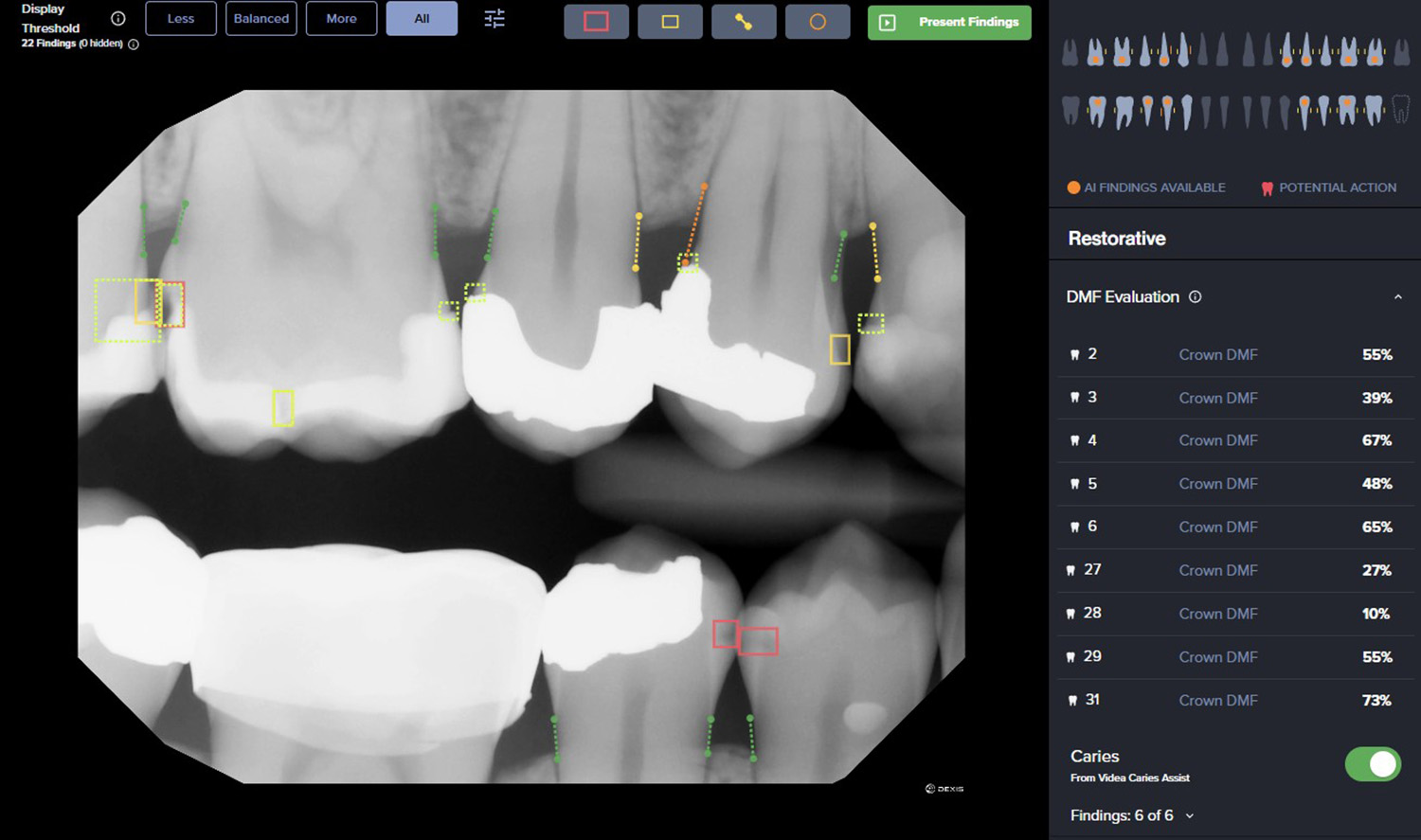Select tooth 4 Crown DMF row
1421x840 pixels.
[1231, 440]
